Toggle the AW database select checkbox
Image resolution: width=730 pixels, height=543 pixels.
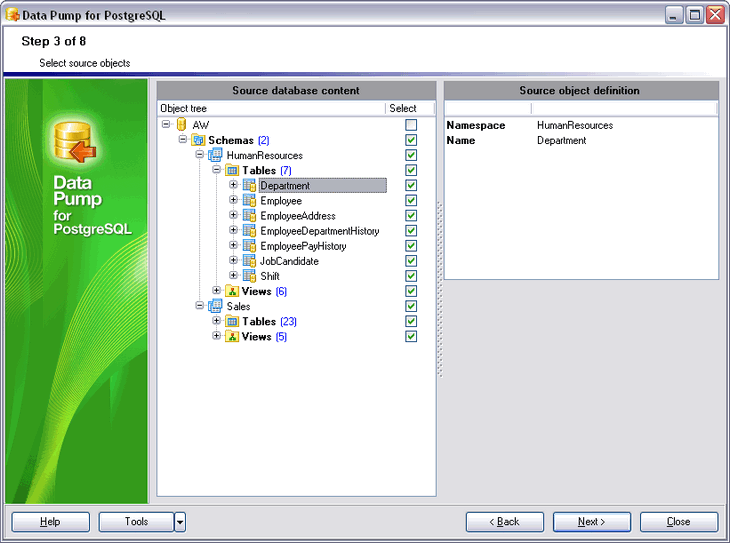tap(411, 125)
